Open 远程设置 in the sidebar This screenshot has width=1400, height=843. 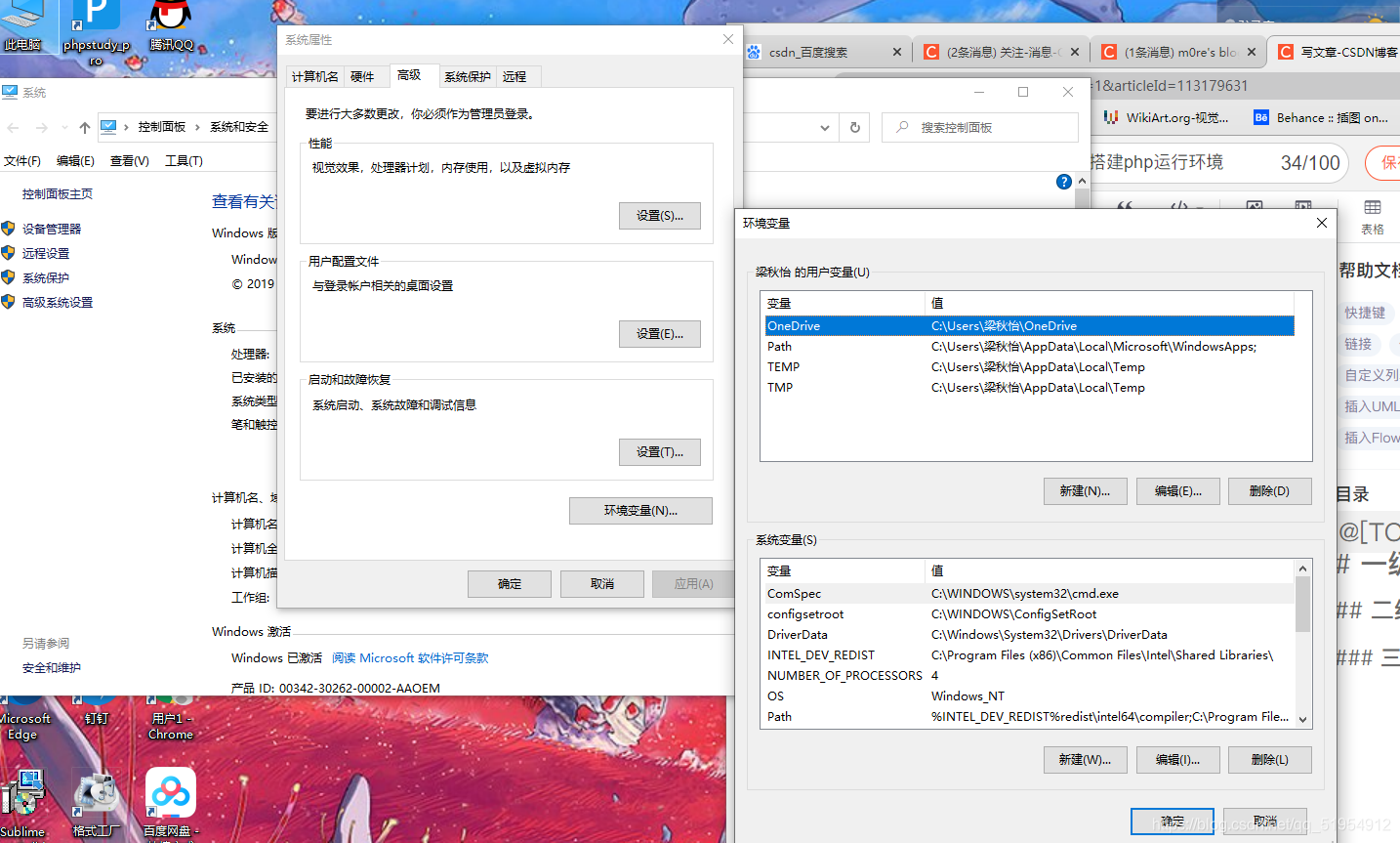click(x=46, y=253)
